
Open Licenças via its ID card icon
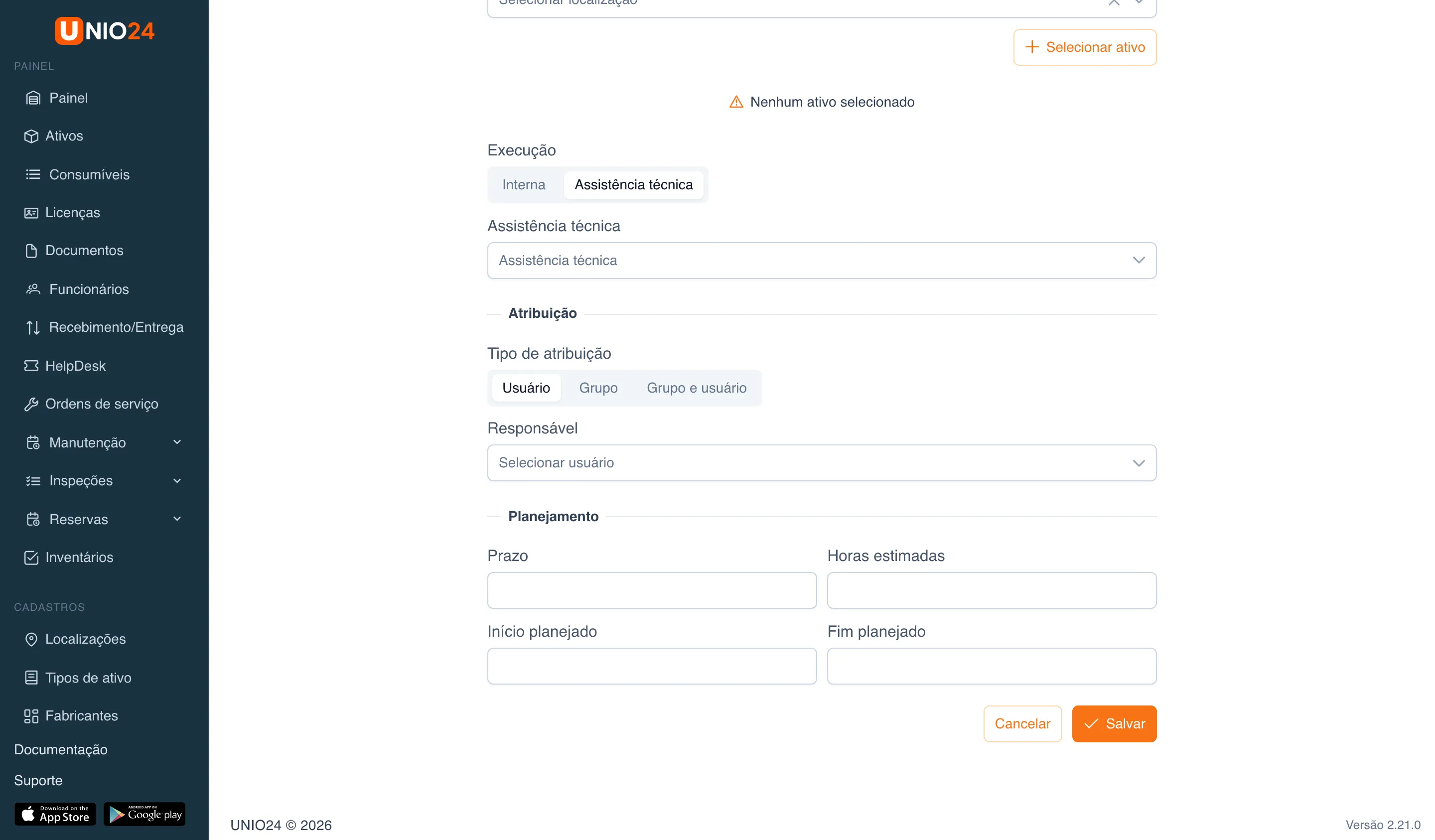tap(31, 212)
